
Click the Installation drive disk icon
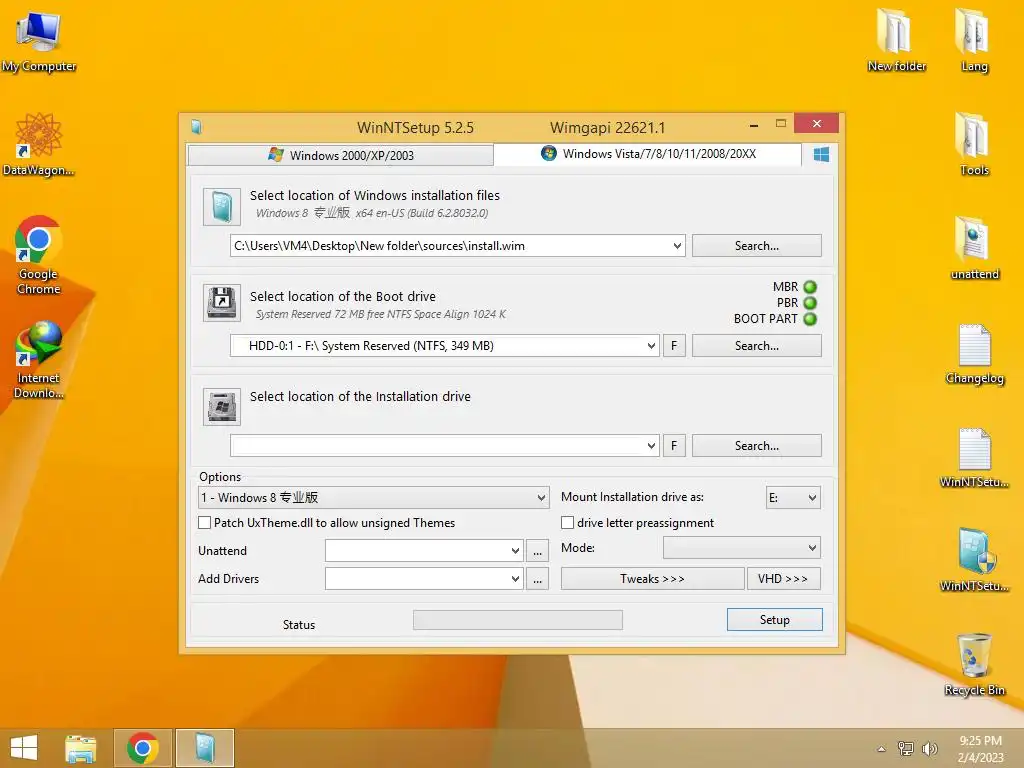click(221, 407)
